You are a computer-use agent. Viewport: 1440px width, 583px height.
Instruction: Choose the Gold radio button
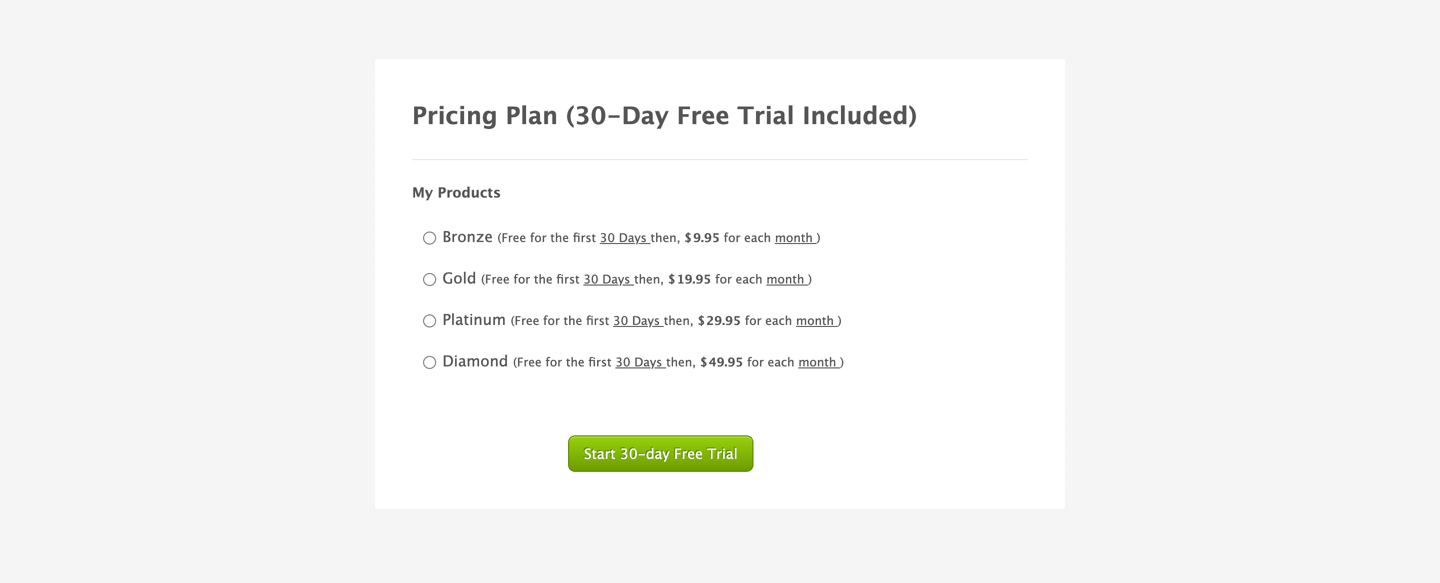click(x=429, y=280)
